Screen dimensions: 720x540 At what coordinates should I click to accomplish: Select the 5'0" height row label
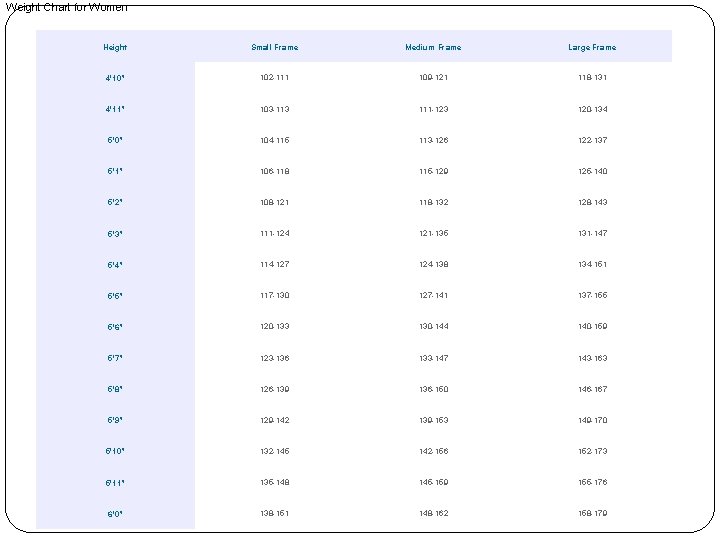[x=115, y=140]
